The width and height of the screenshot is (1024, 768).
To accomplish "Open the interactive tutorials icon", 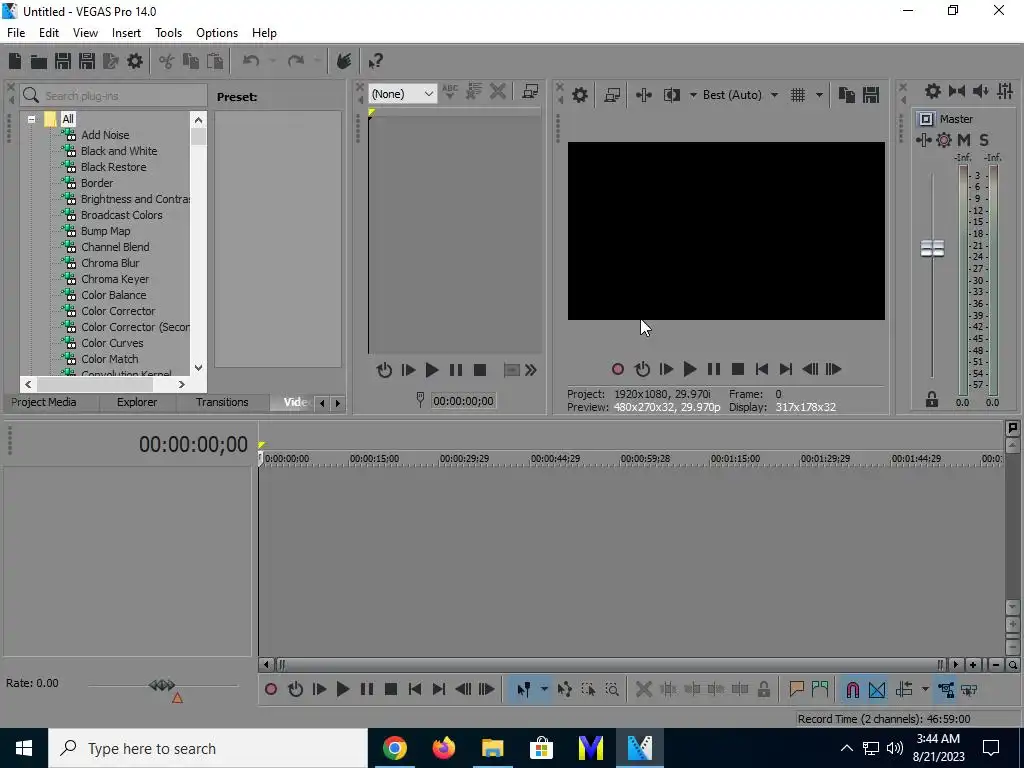I will (x=344, y=61).
